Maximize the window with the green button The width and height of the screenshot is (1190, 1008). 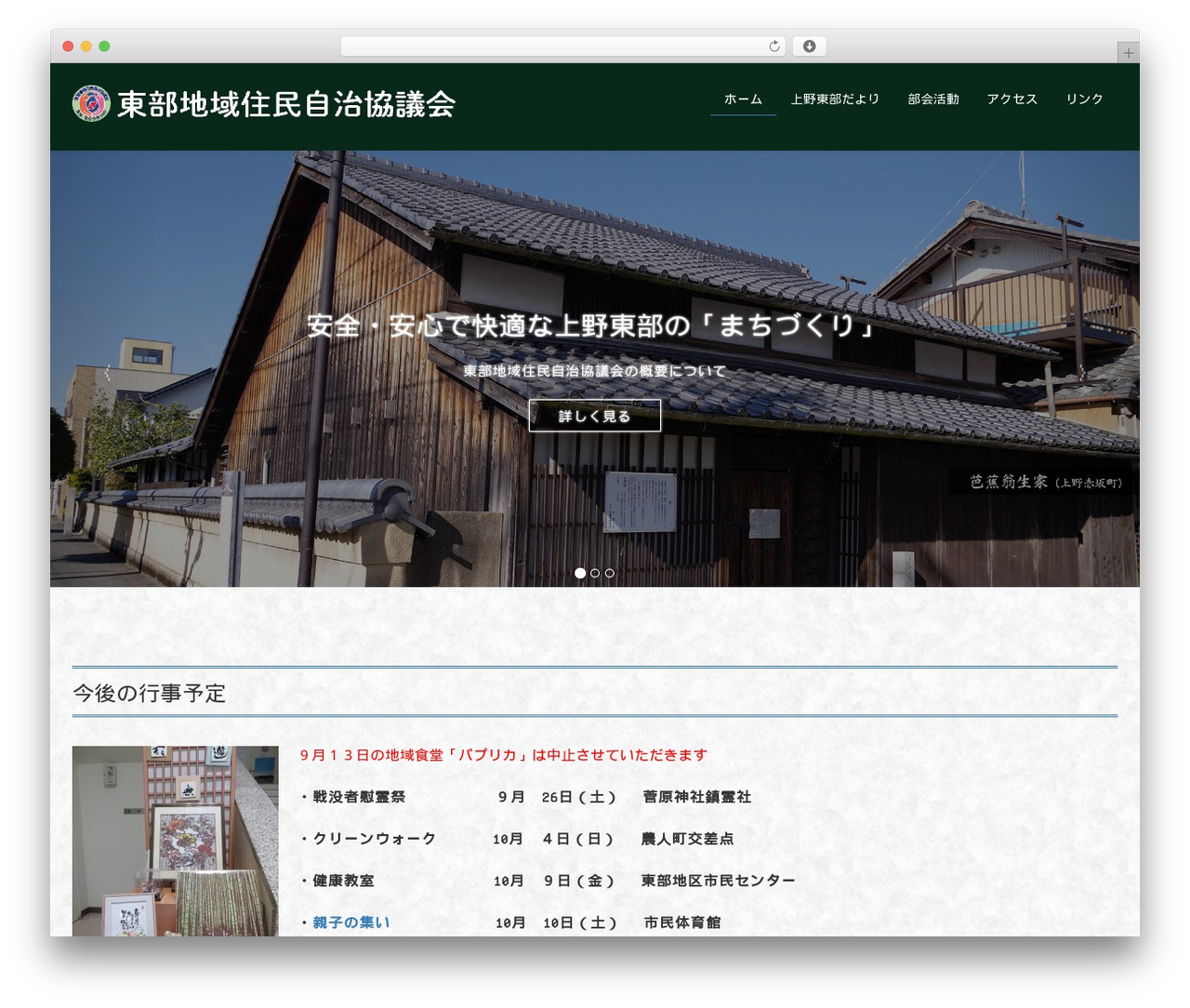pos(104,46)
